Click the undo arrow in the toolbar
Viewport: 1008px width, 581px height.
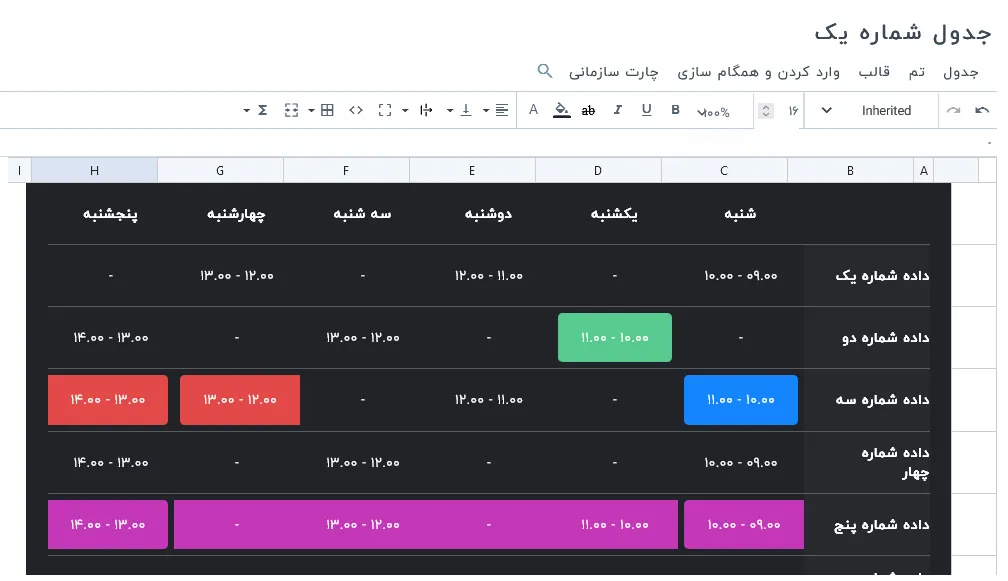click(982, 111)
